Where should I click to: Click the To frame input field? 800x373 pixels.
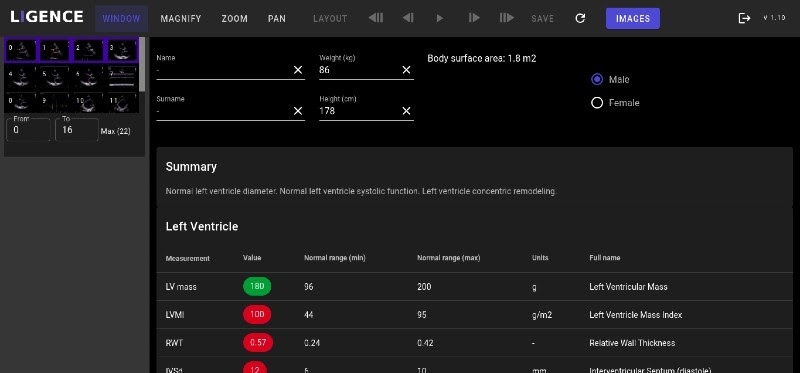point(77,130)
